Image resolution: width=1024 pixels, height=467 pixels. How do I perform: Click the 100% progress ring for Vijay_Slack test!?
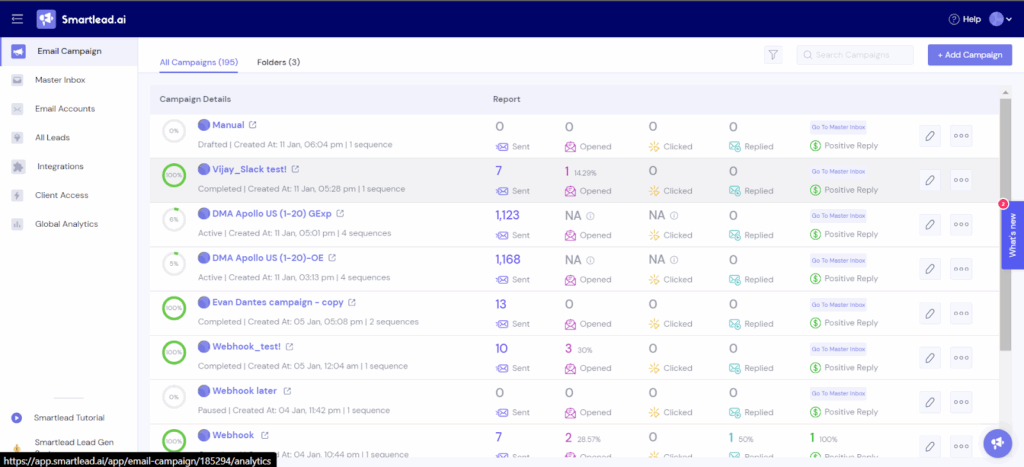[x=175, y=177]
